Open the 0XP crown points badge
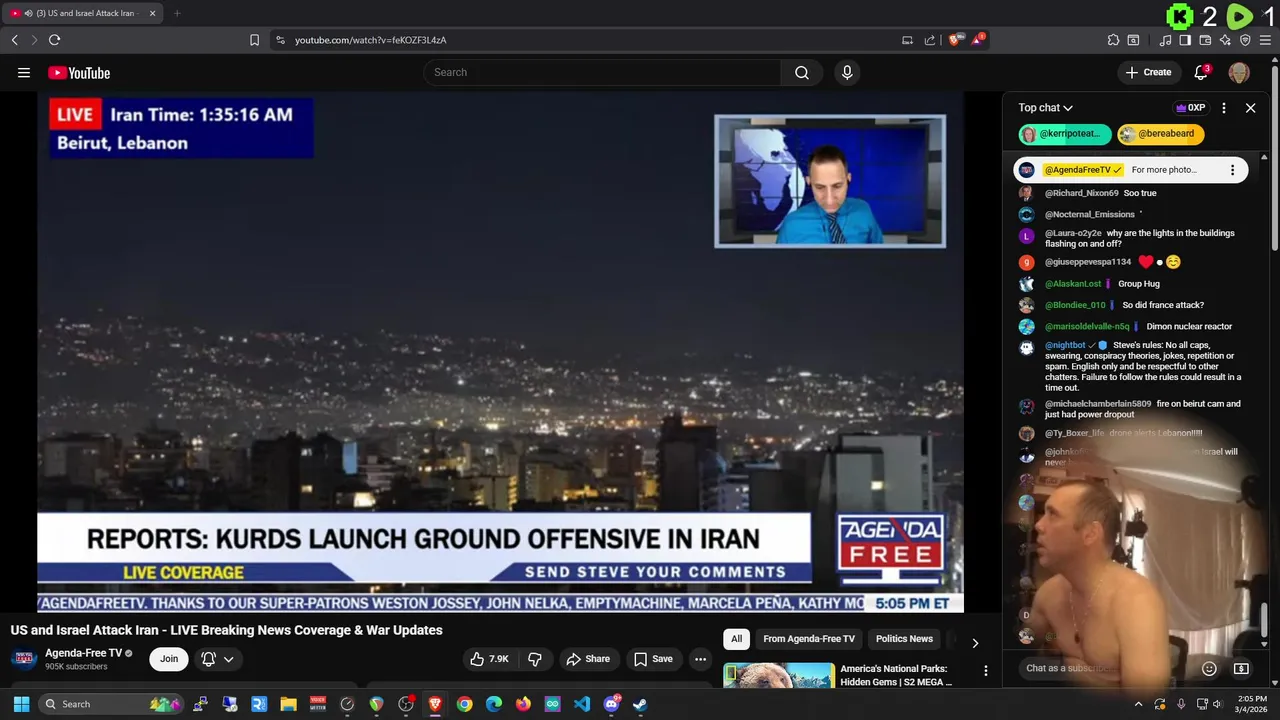1280x720 pixels. pos(1190,108)
